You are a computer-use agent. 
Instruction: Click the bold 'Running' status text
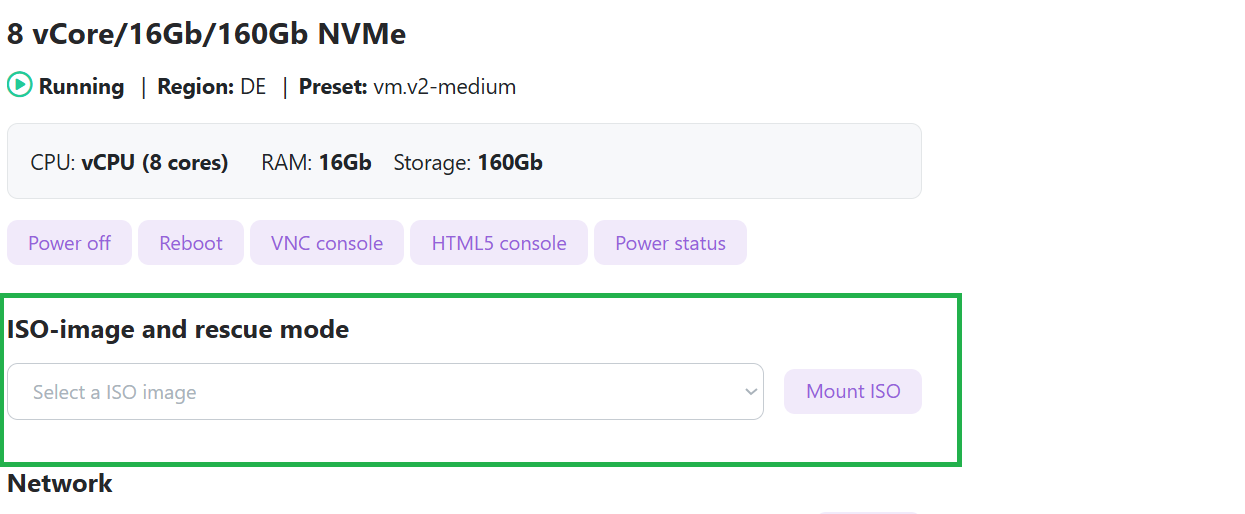pos(82,87)
